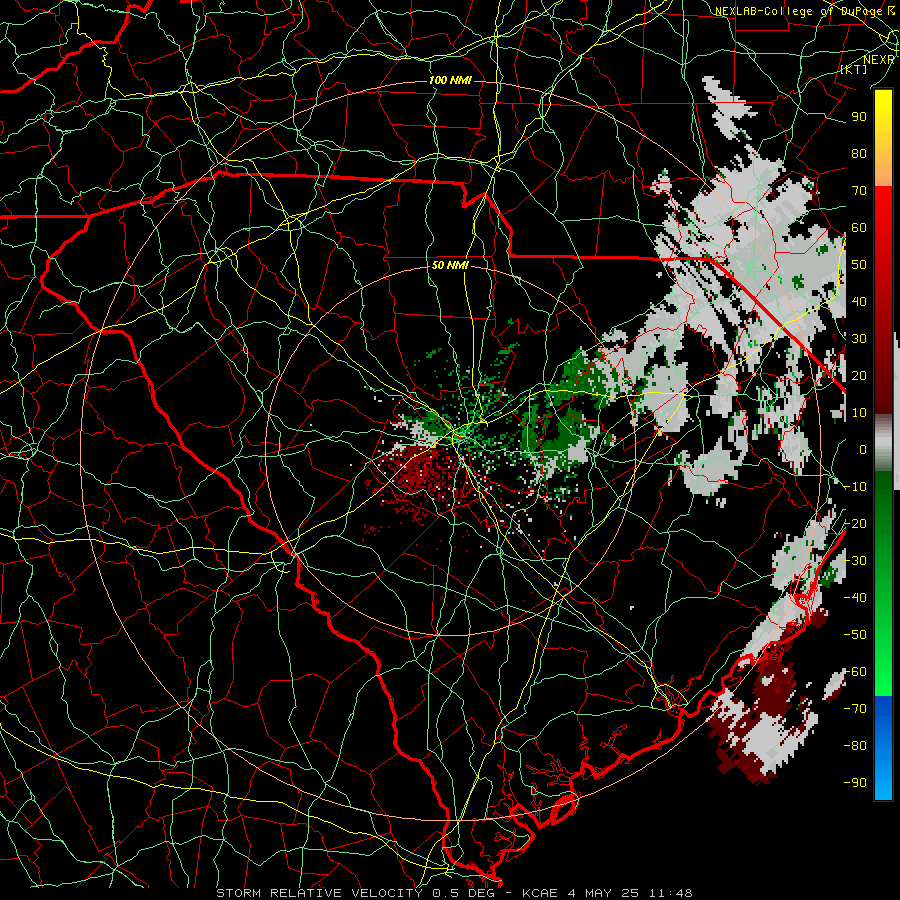This screenshot has height=900, width=900.
Task: Click the "100 NMI" range ring label
Action: tap(450, 80)
